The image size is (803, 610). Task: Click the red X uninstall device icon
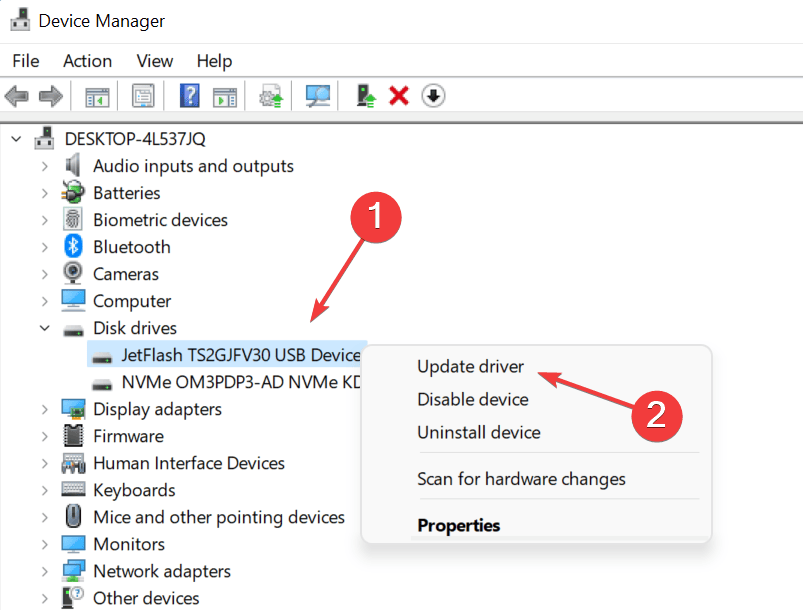coord(399,96)
